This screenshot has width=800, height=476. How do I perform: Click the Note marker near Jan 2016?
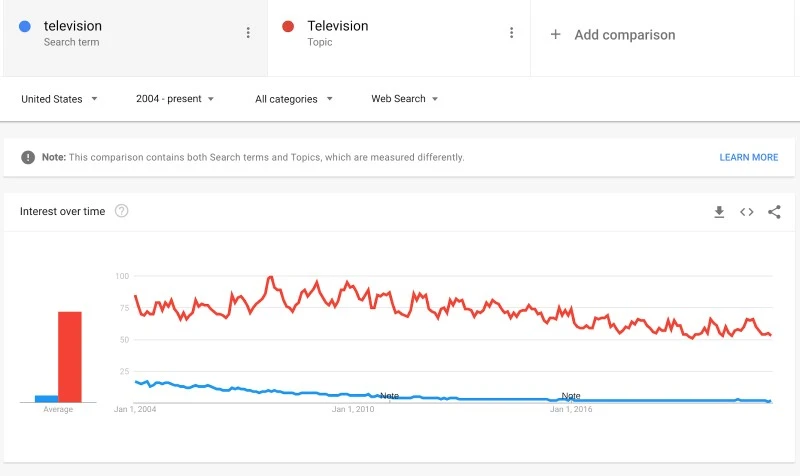point(570,396)
